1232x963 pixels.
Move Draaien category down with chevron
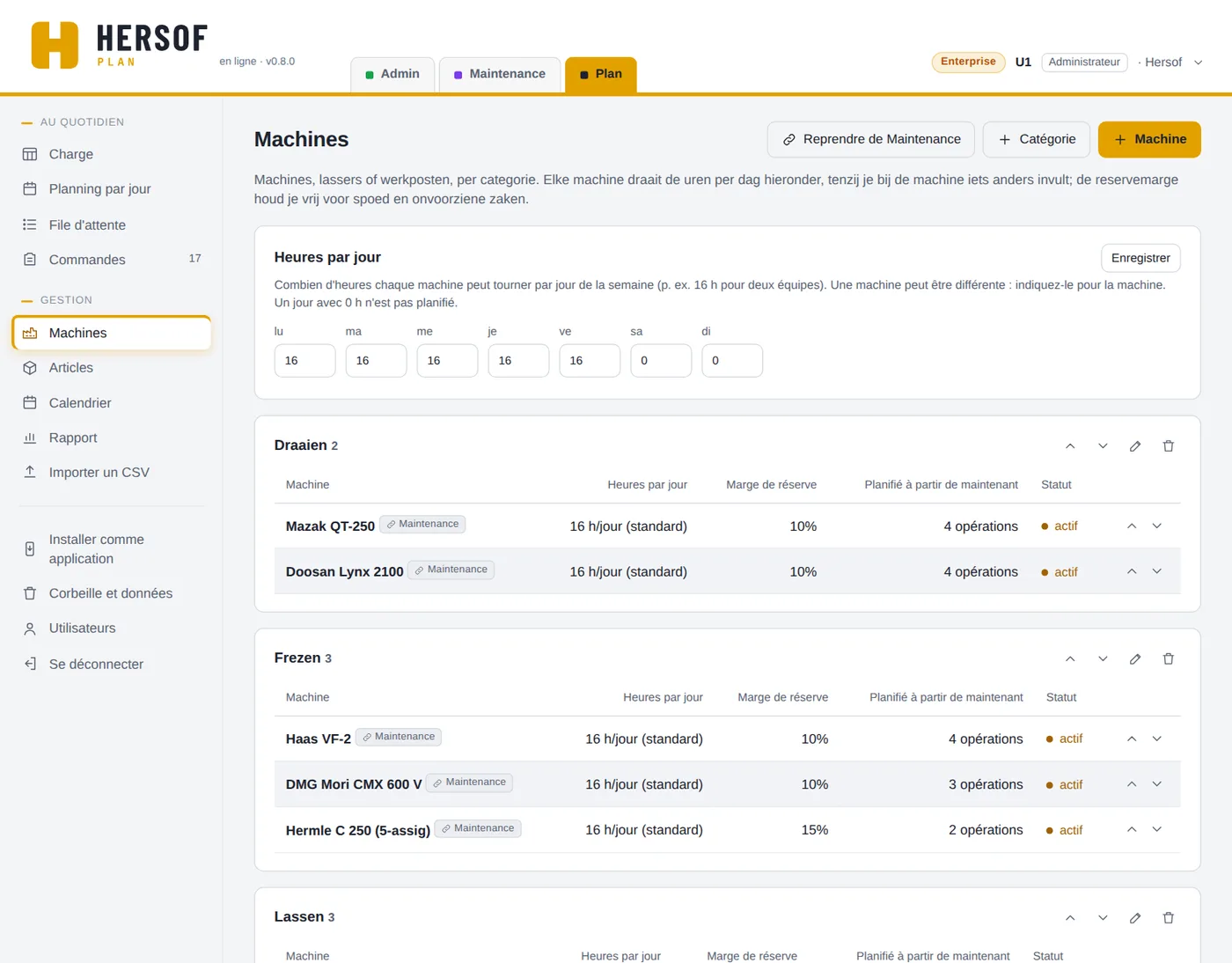point(1103,446)
